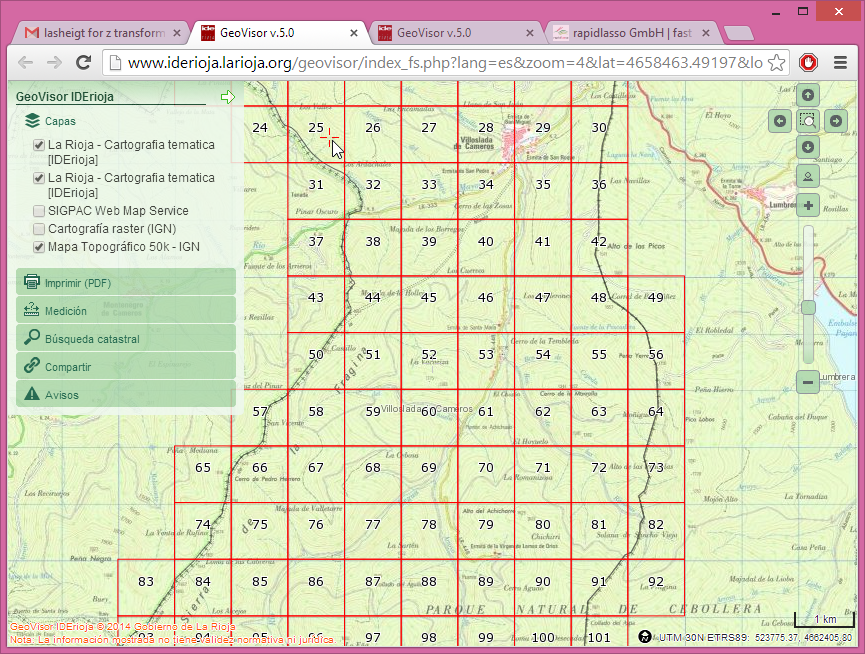Activate the zoom-to-box magnifier tool
Viewport: 865px width, 654px height.
(808, 121)
